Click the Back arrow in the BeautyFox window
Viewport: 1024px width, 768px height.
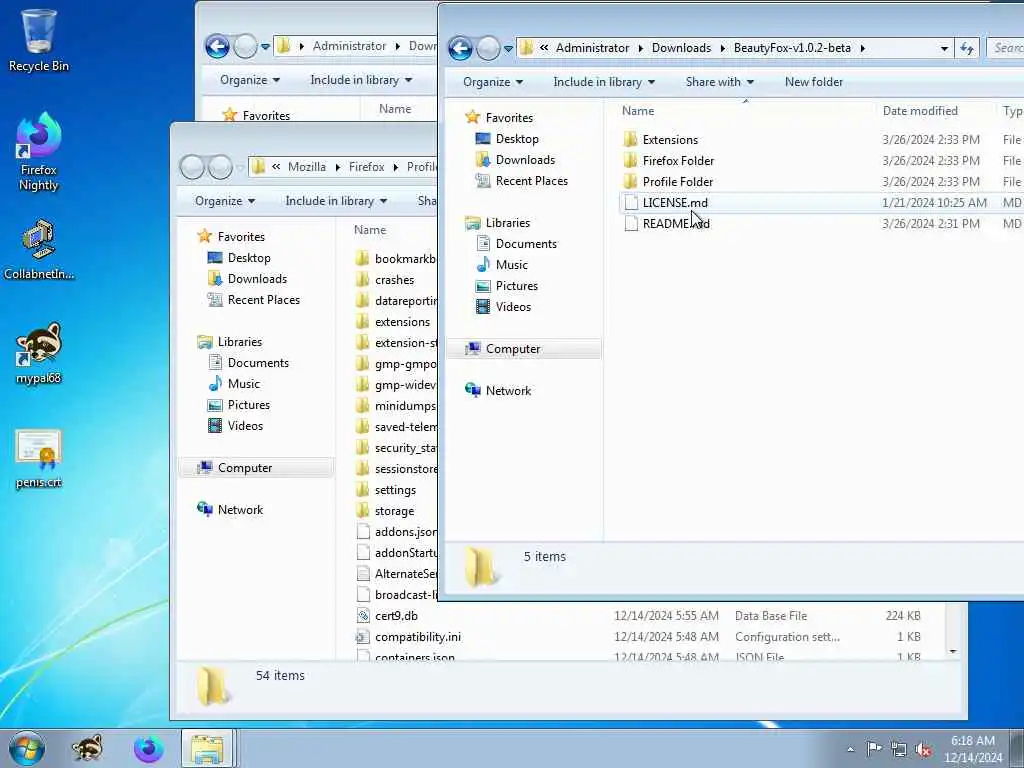[x=460, y=48]
